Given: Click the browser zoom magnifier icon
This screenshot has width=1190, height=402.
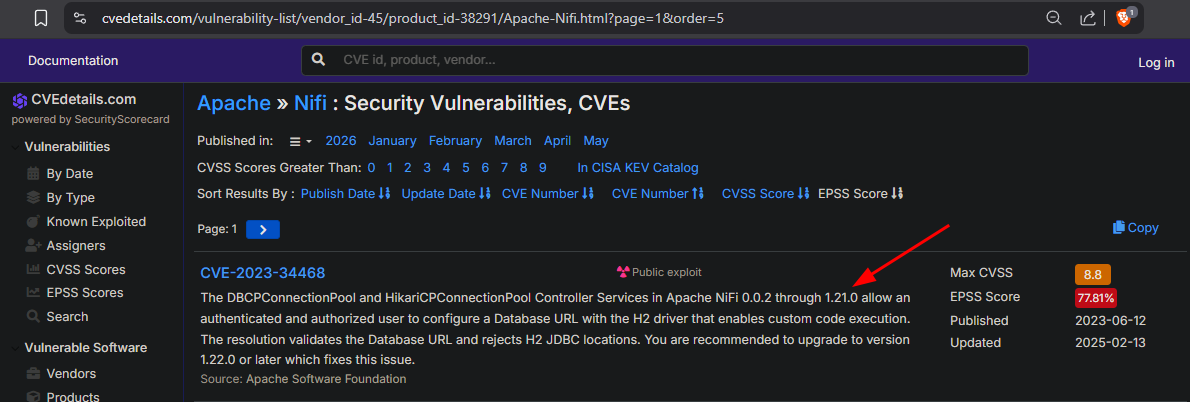Looking at the screenshot, I should click(1053, 17).
